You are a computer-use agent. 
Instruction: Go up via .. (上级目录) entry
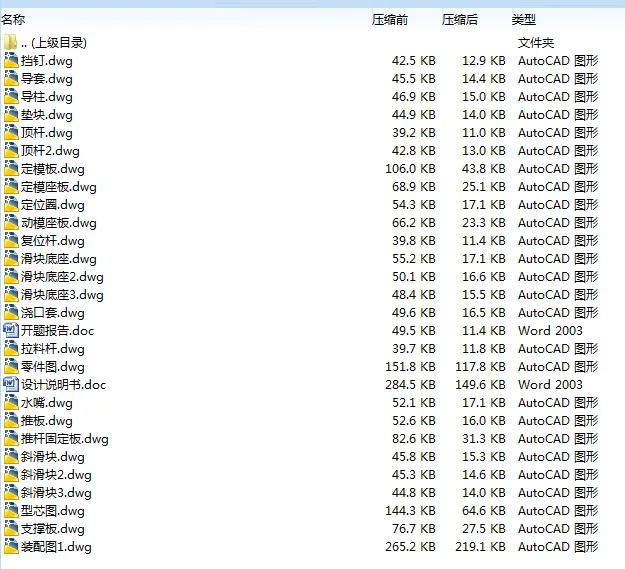click(x=54, y=43)
